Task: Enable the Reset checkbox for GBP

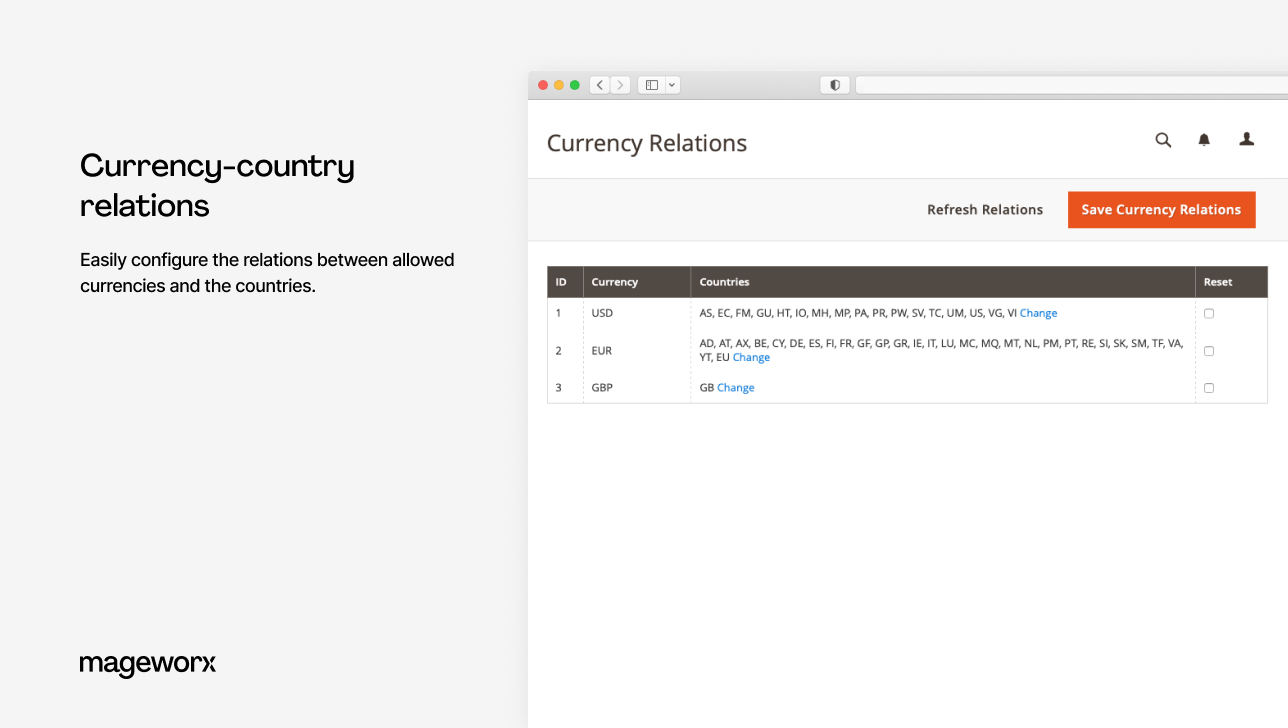Action: pyautogui.click(x=1208, y=387)
